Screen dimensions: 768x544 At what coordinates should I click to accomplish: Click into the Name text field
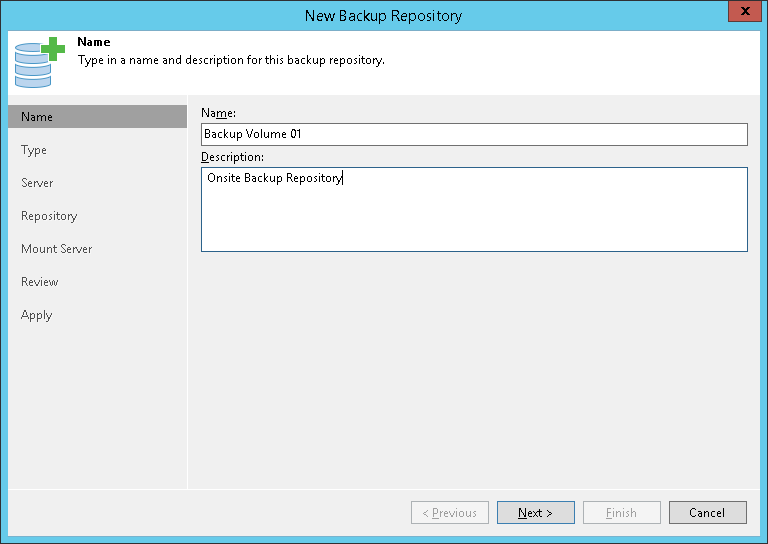point(474,134)
